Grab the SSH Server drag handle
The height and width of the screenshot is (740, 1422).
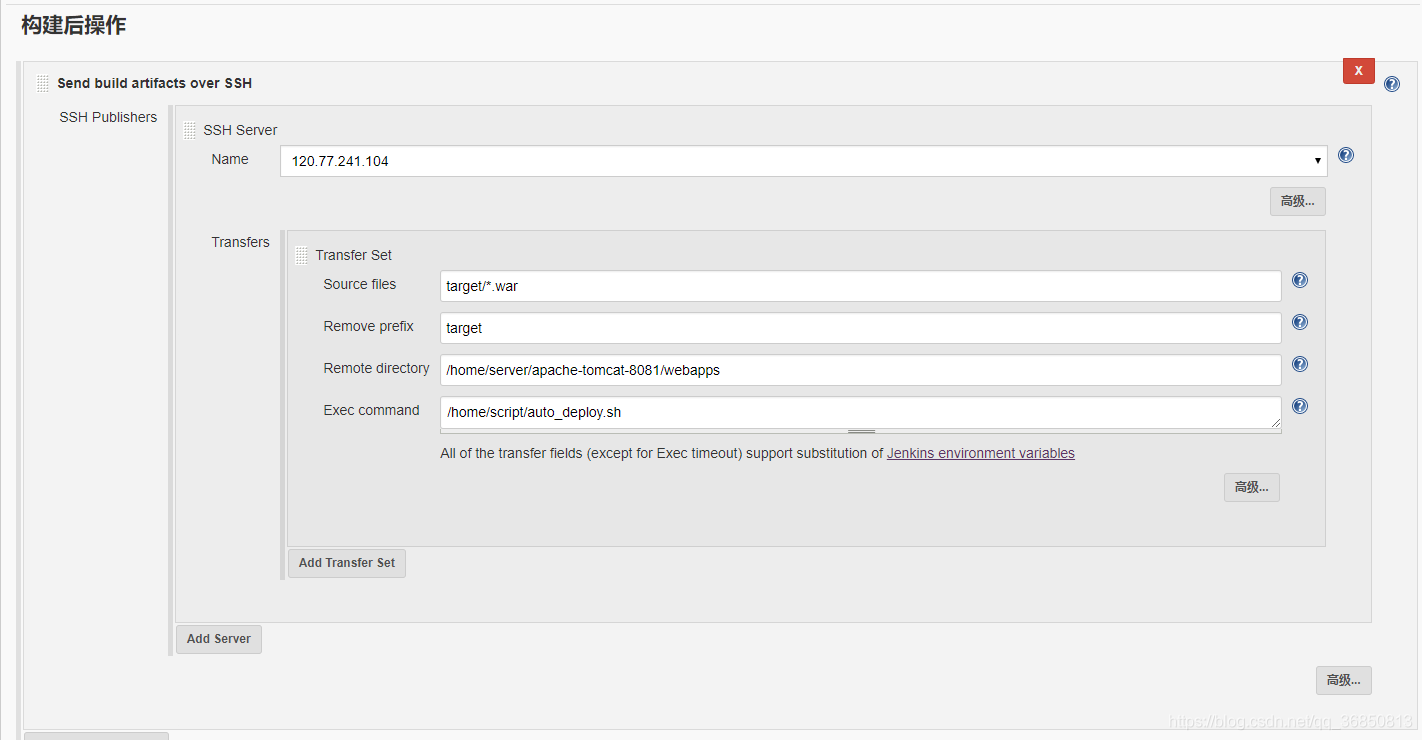(190, 130)
